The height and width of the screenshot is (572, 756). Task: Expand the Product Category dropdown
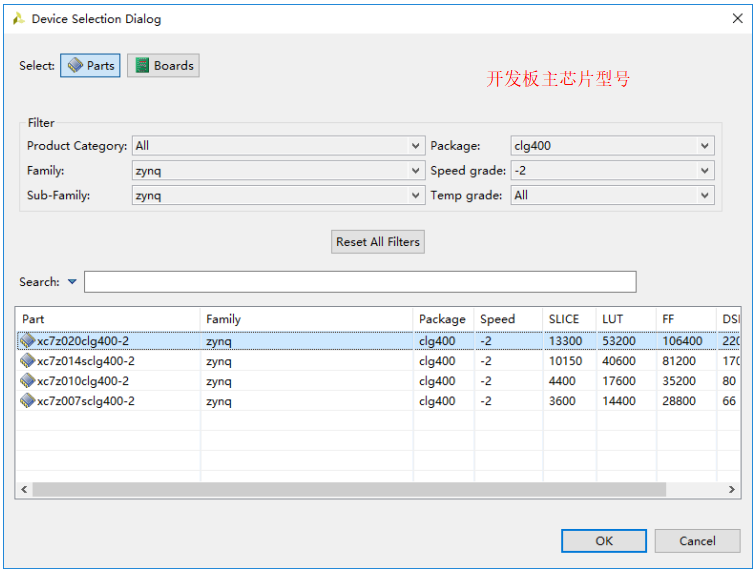pyautogui.click(x=278, y=146)
